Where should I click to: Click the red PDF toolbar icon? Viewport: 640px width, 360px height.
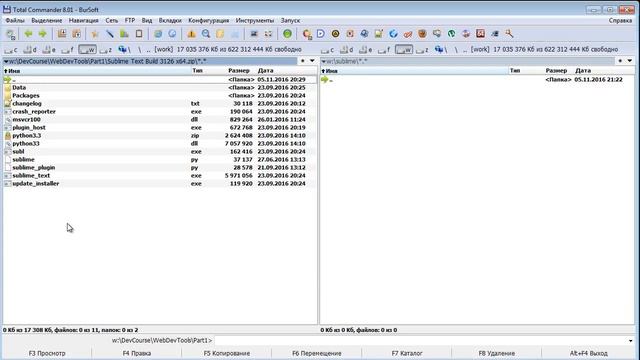480,34
